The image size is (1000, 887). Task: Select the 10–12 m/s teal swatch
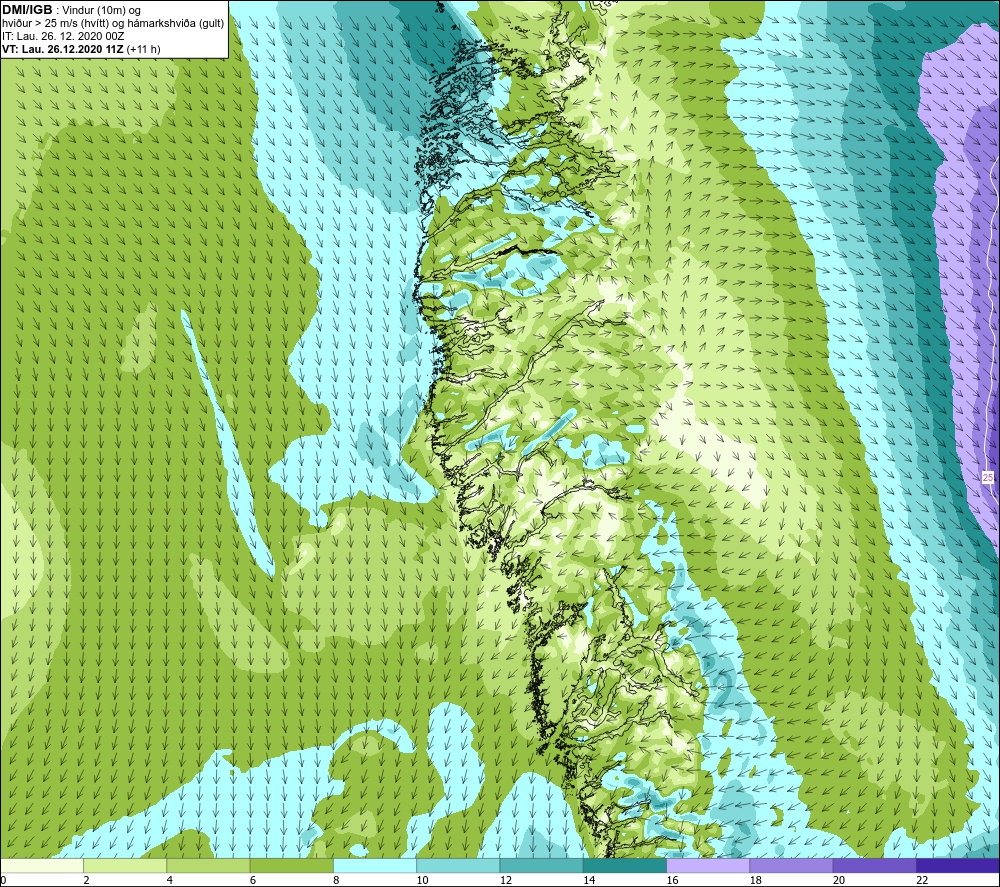[458, 865]
